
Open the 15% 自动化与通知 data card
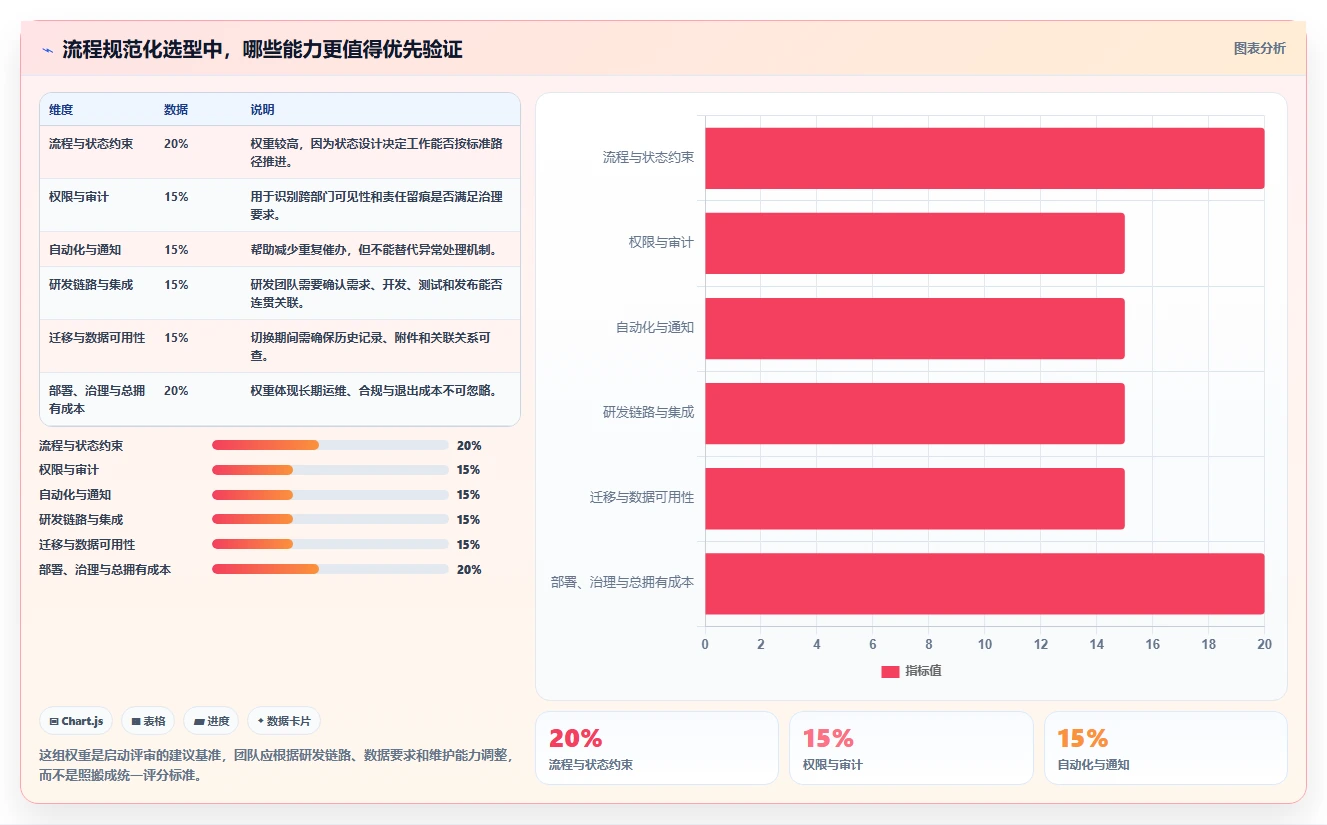(x=1165, y=748)
